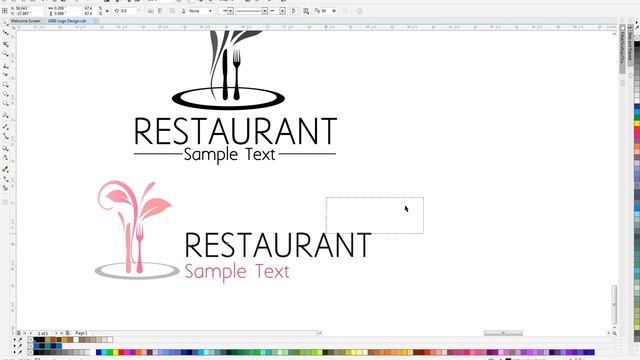Select the Drop Shadow tool

coord(6,148)
